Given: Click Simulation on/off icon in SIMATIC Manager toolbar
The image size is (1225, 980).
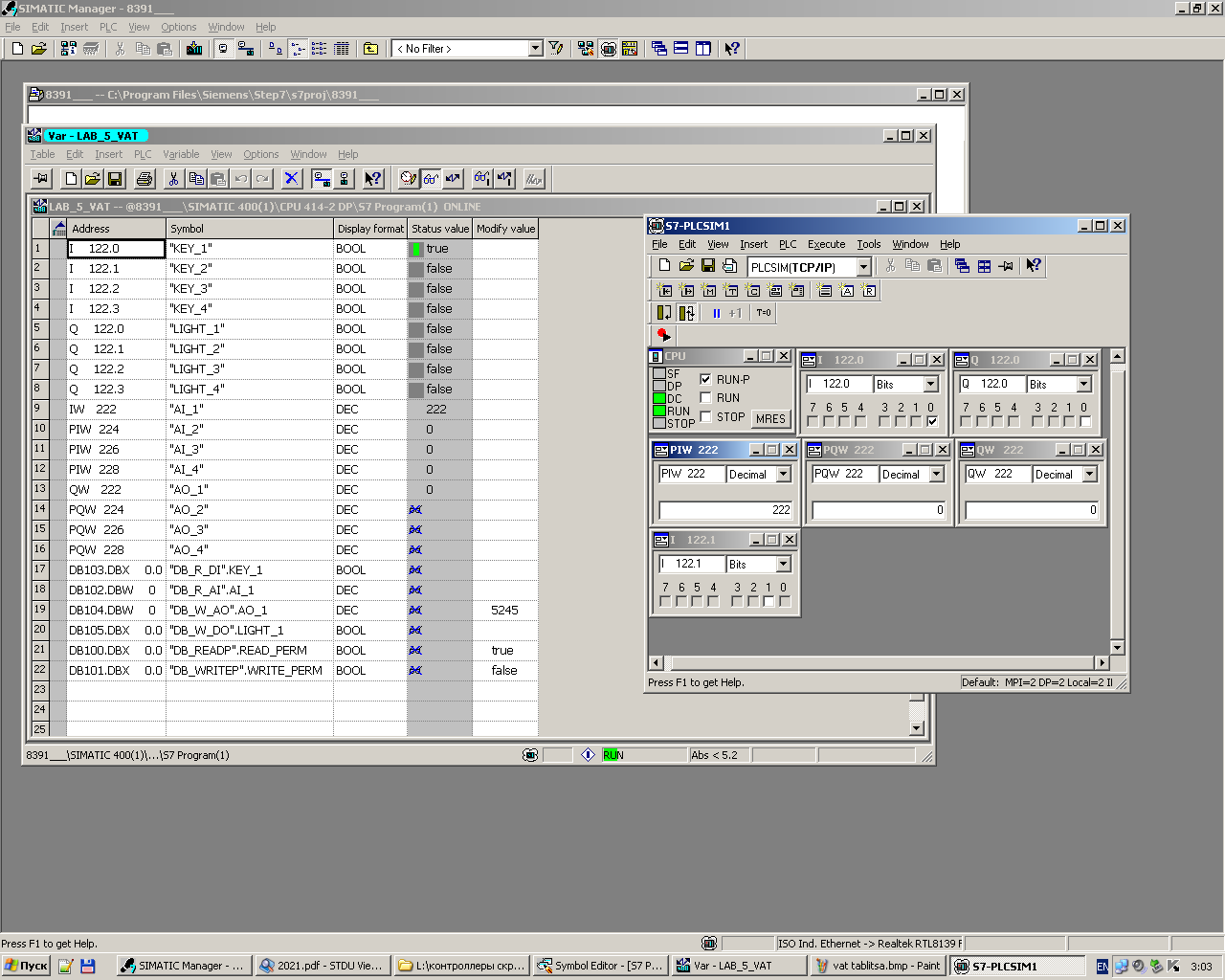Looking at the screenshot, I should tap(609, 49).
